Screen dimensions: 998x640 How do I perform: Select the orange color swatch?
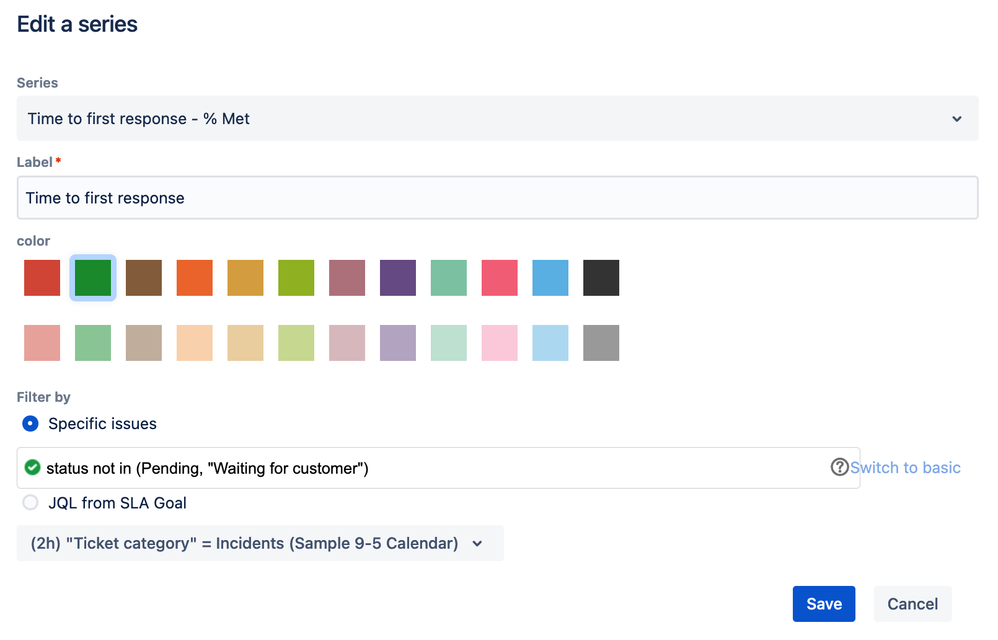coord(195,278)
